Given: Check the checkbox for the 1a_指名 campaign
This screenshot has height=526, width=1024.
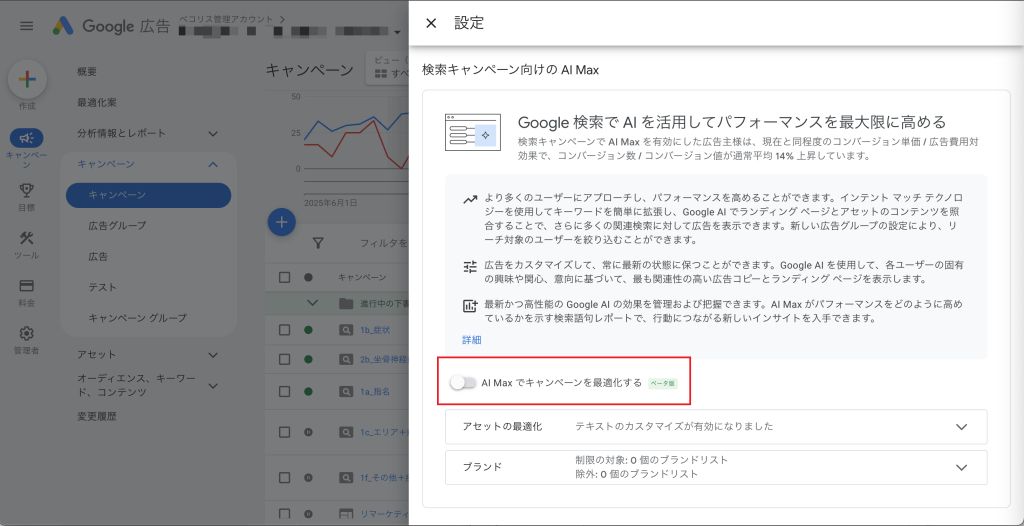Looking at the screenshot, I should click(284, 391).
